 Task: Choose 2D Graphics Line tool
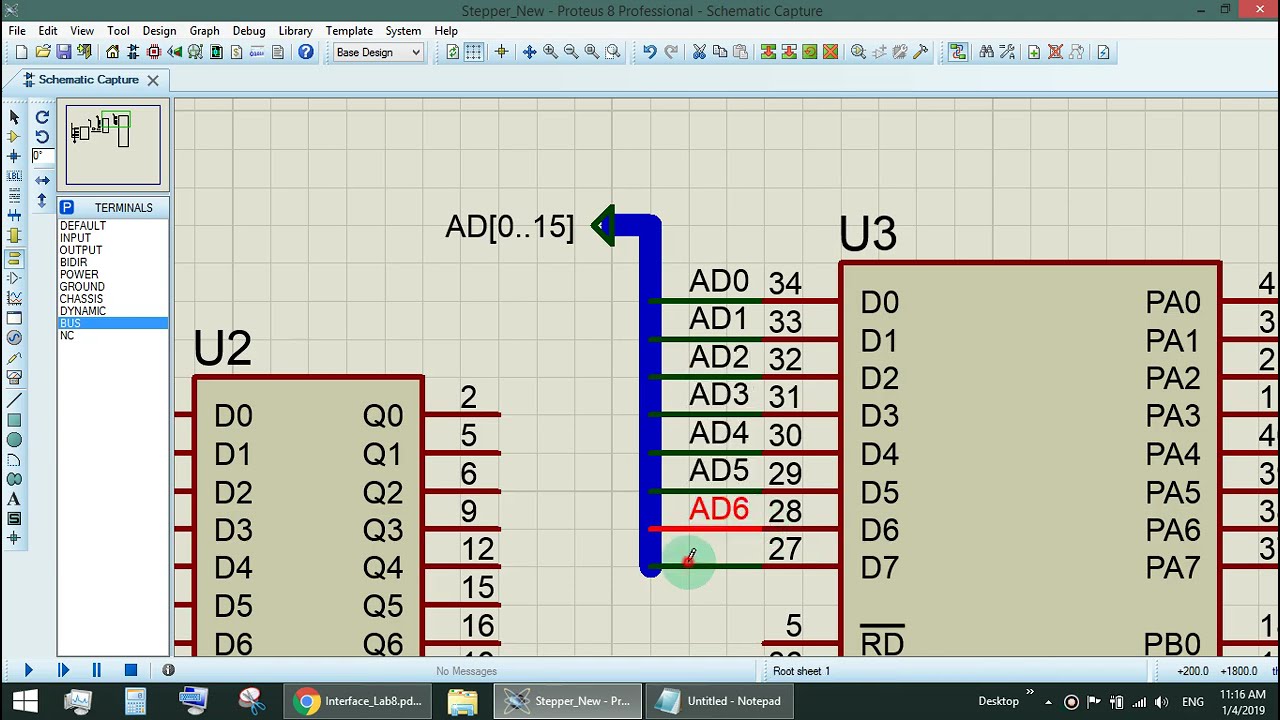coord(14,401)
